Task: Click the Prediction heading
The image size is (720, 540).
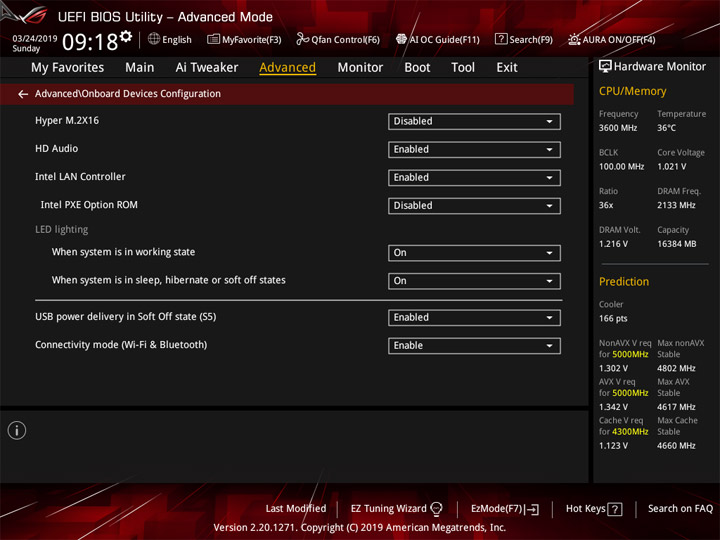Action: (624, 281)
